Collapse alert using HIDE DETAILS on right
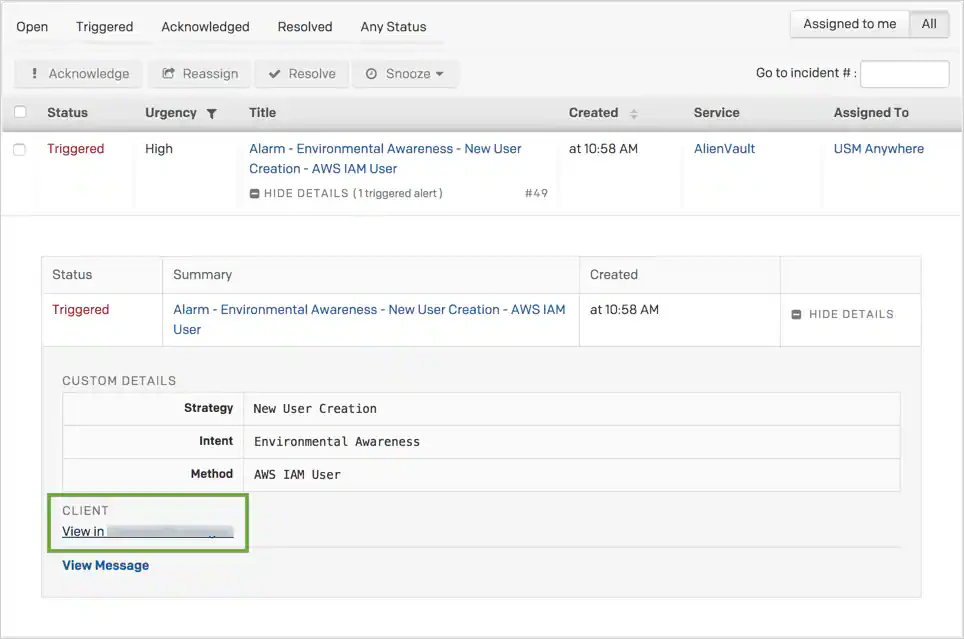This screenshot has height=639, width=964. (x=842, y=314)
